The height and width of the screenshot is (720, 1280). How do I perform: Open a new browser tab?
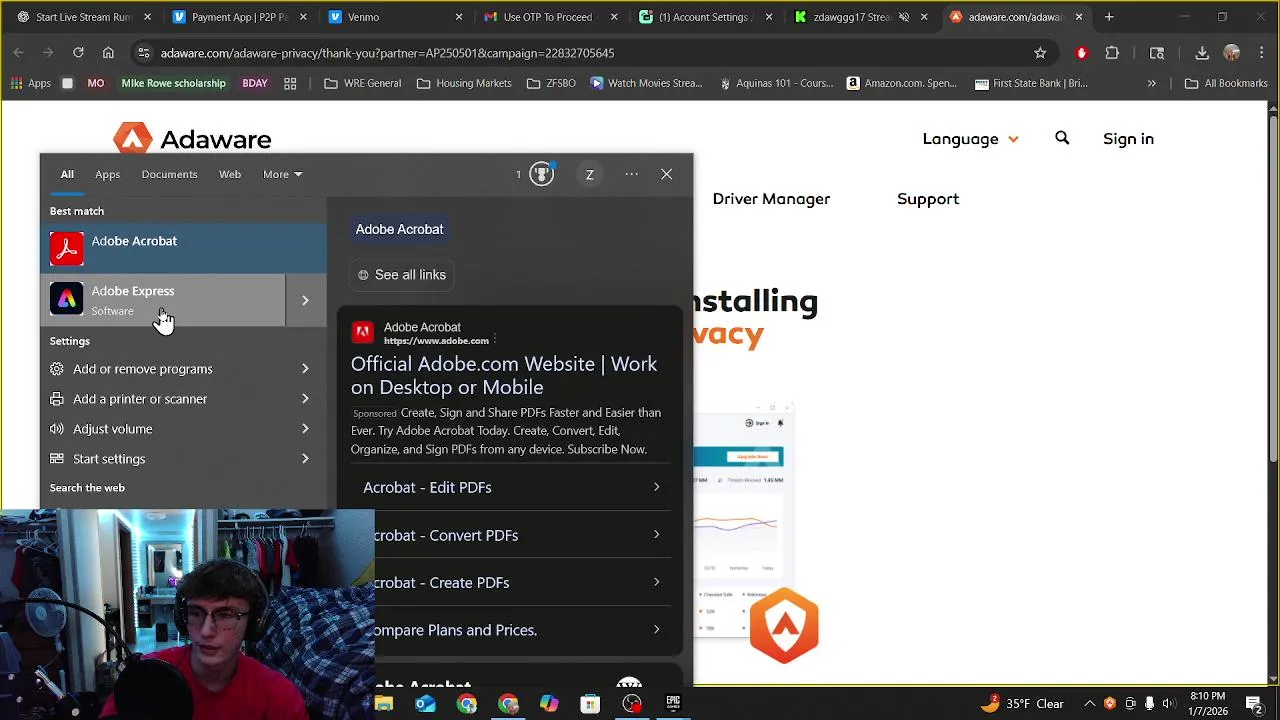[1109, 17]
